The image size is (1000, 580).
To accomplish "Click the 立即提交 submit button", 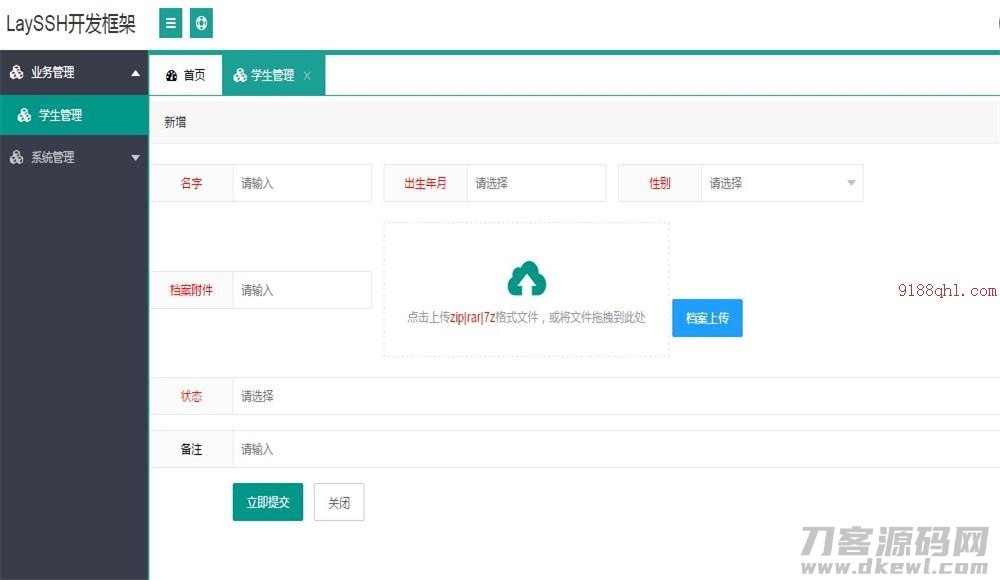I will [267, 502].
